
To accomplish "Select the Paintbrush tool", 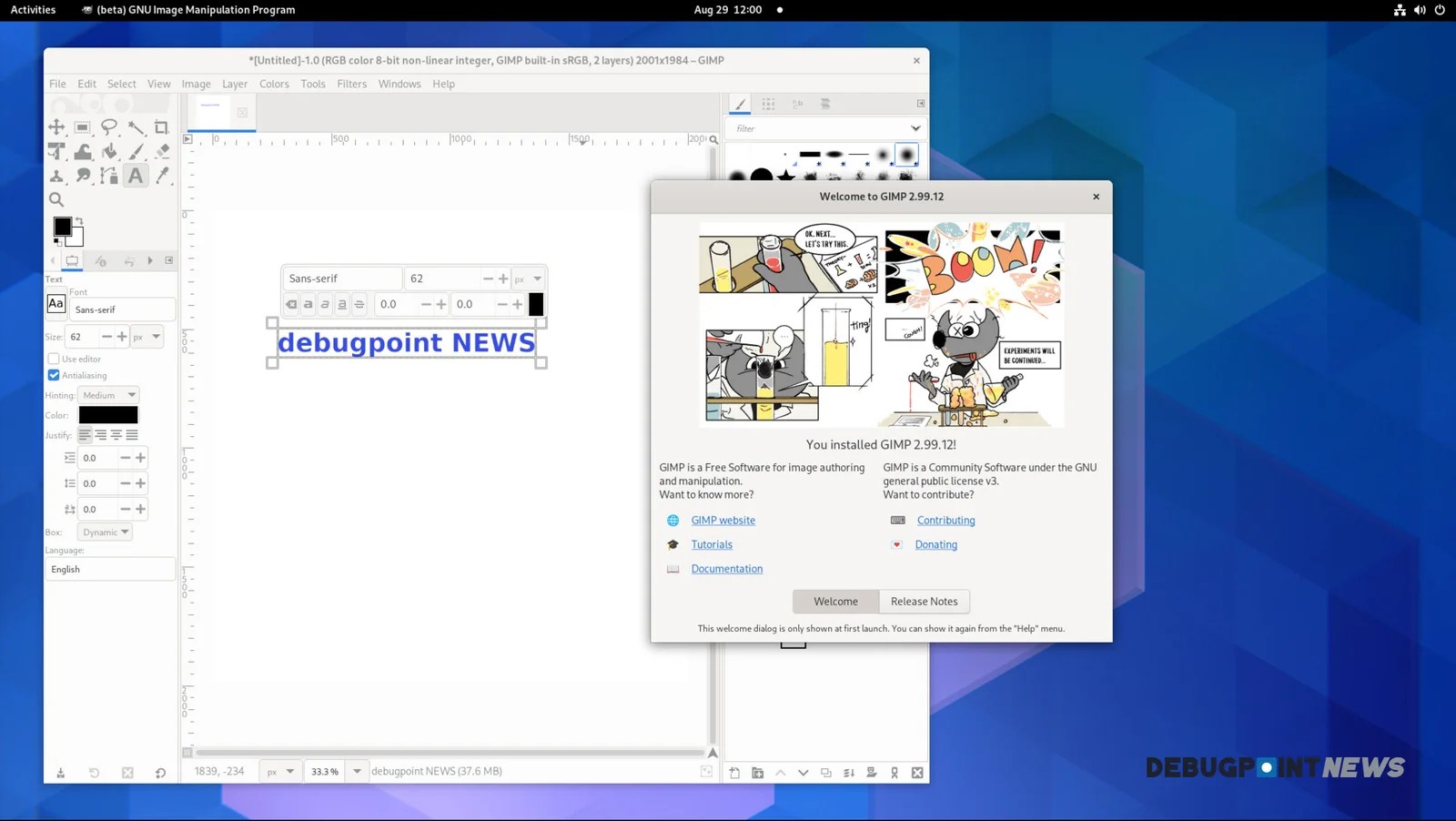I will 136,151.
